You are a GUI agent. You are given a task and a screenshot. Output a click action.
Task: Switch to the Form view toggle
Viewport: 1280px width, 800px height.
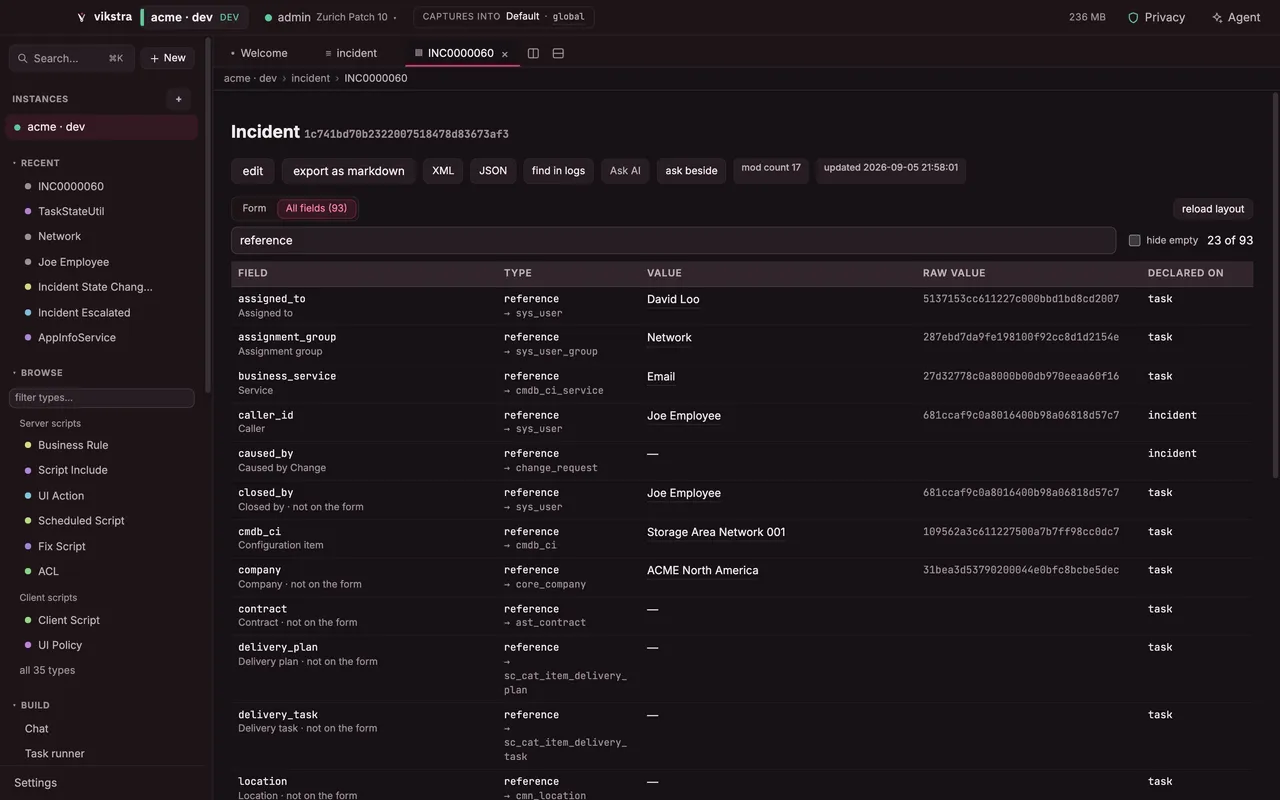(x=254, y=208)
